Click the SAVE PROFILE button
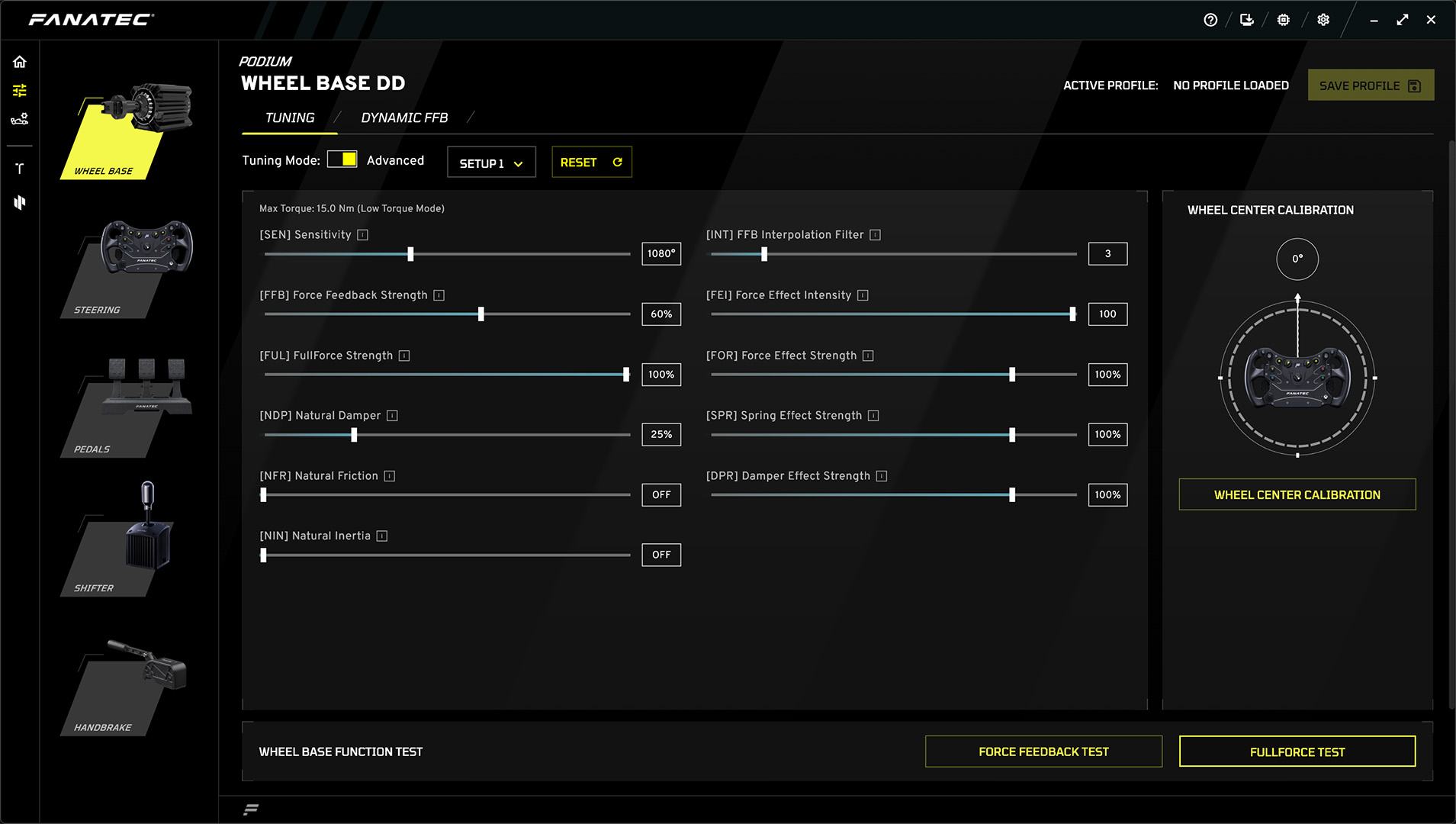Viewport: 1456px width, 824px height. pyautogui.click(x=1371, y=85)
